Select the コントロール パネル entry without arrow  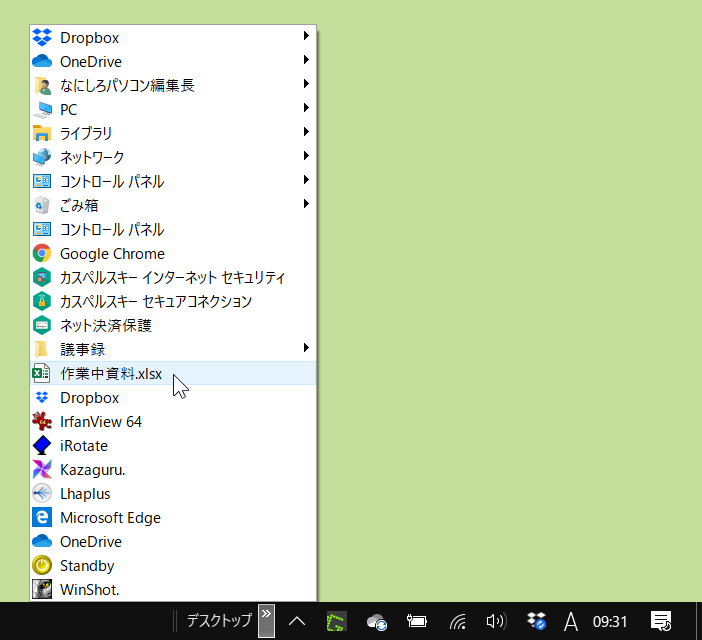pos(173,230)
